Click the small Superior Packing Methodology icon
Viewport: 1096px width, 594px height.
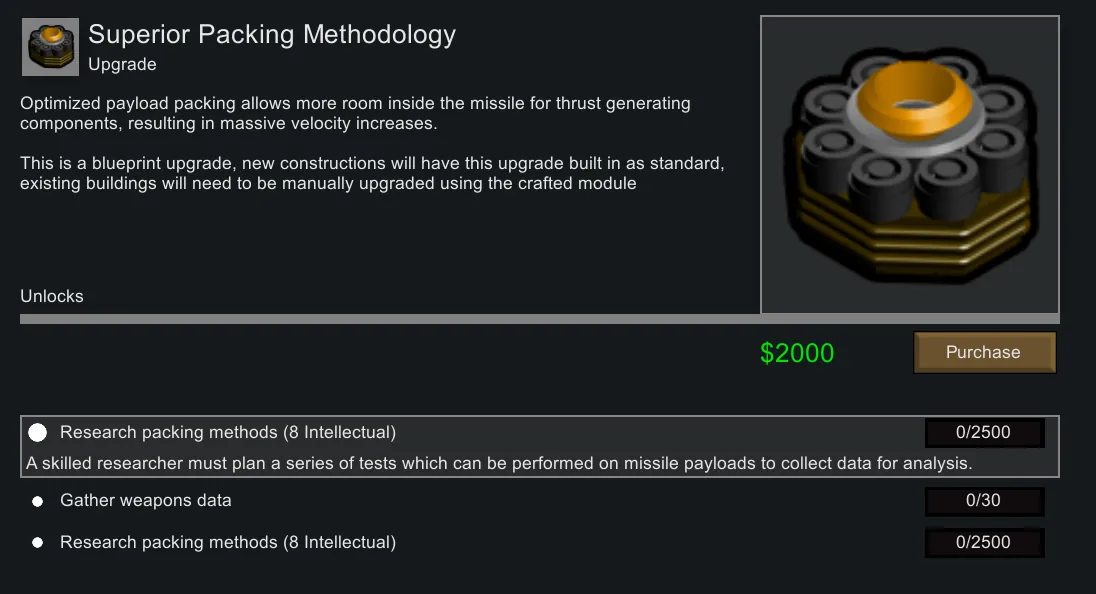coord(50,47)
